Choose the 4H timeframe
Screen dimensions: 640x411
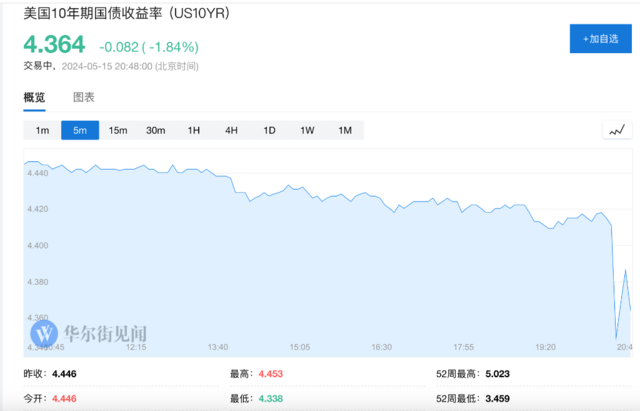point(231,130)
